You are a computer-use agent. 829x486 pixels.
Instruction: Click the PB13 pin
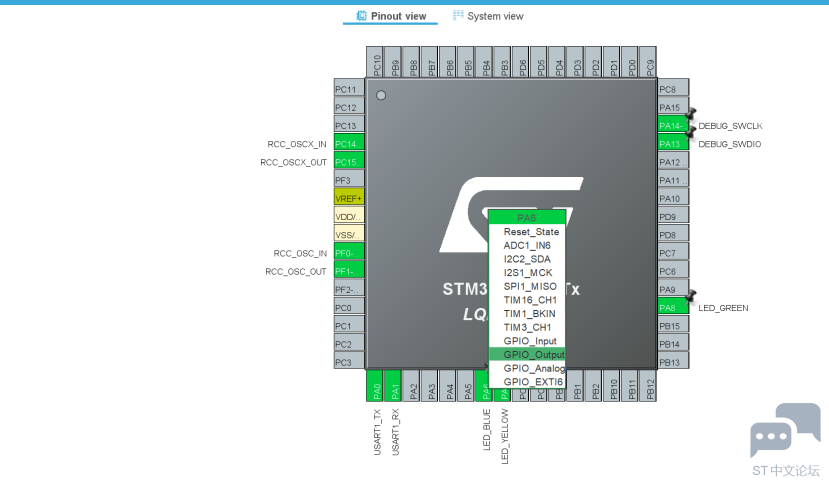click(x=674, y=362)
